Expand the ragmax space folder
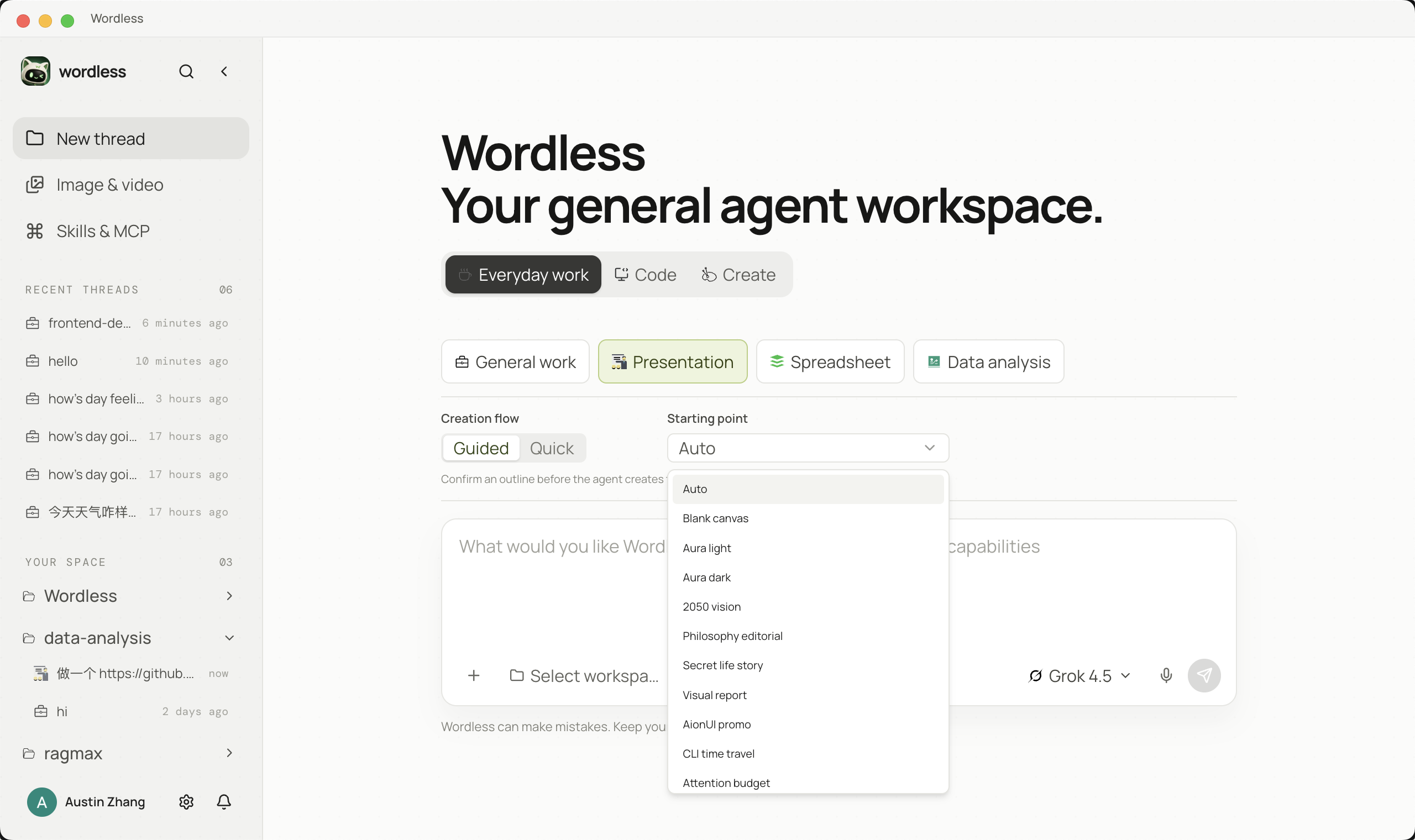This screenshot has width=1415, height=840. pyautogui.click(x=229, y=753)
